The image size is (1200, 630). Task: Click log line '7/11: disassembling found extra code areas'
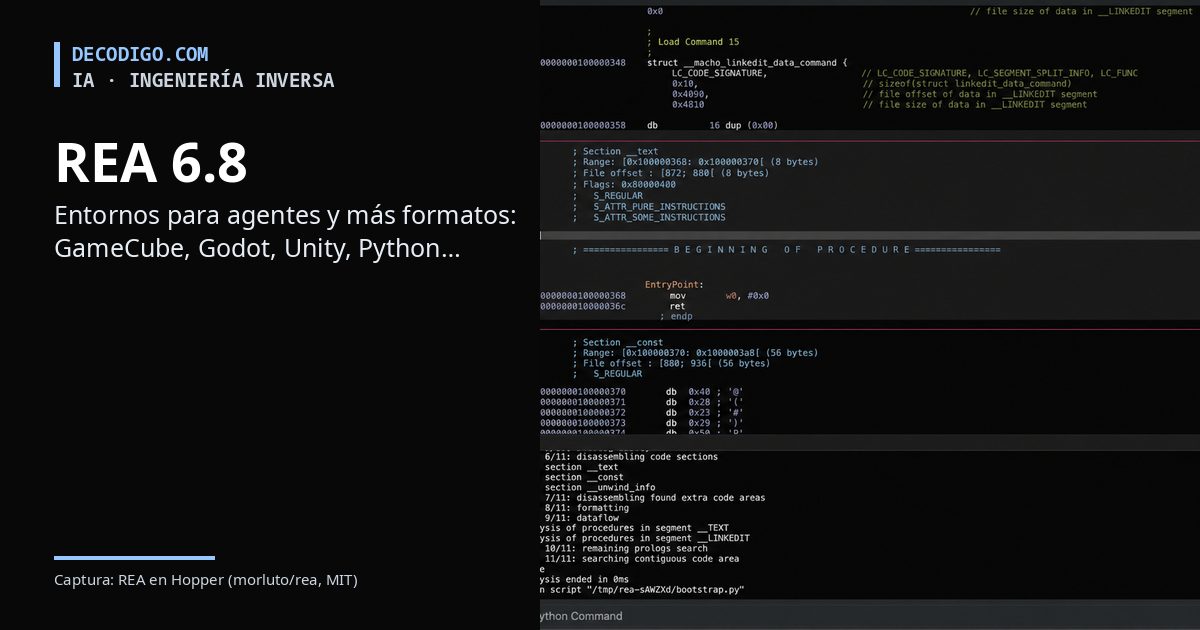tap(655, 498)
